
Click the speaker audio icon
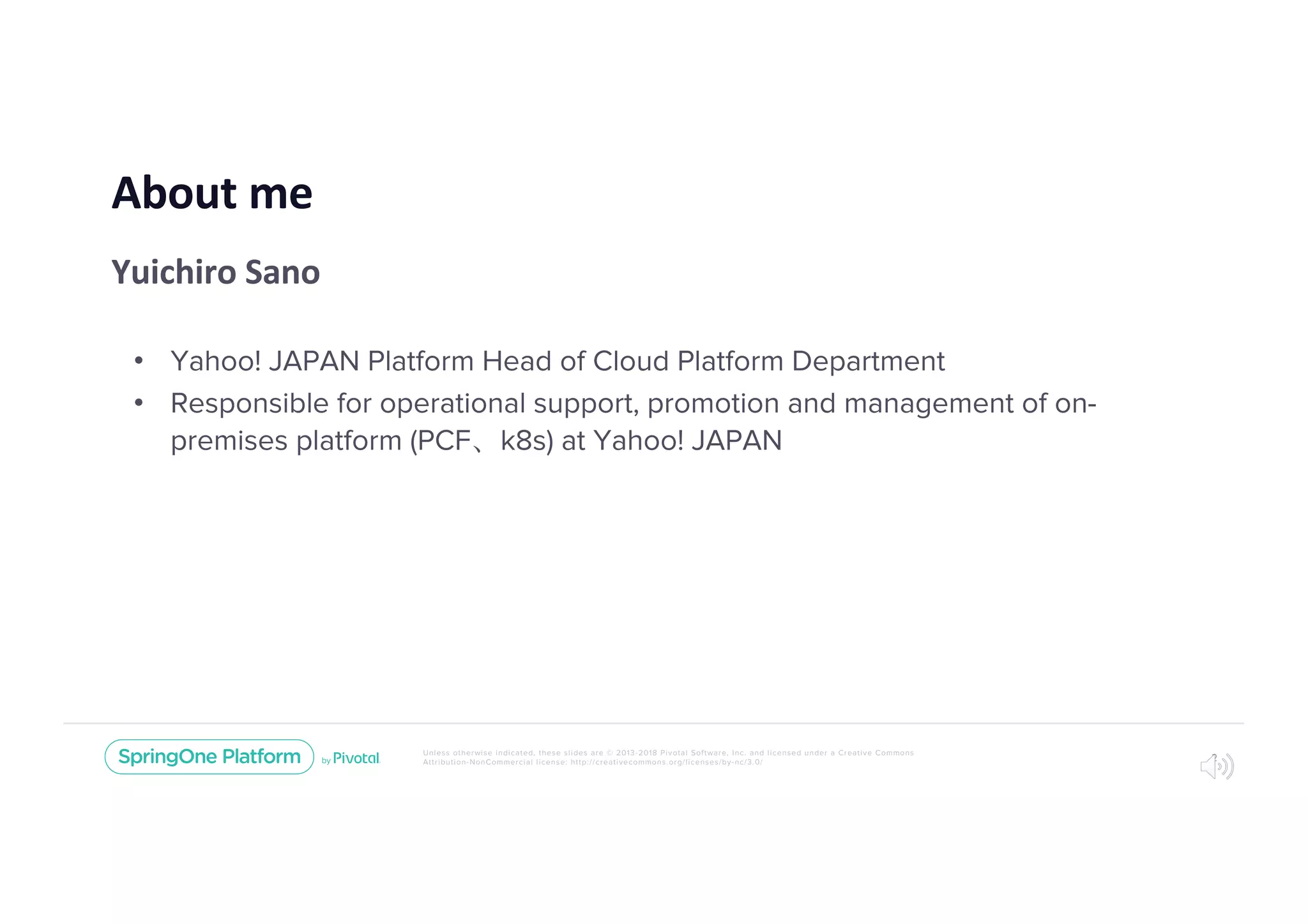point(1217,766)
